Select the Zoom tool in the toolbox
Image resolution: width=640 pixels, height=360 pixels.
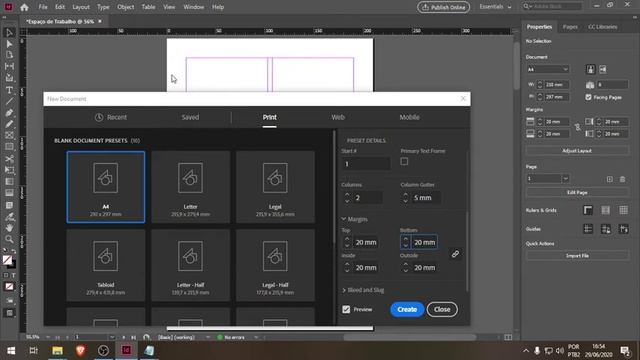pos(9,239)
